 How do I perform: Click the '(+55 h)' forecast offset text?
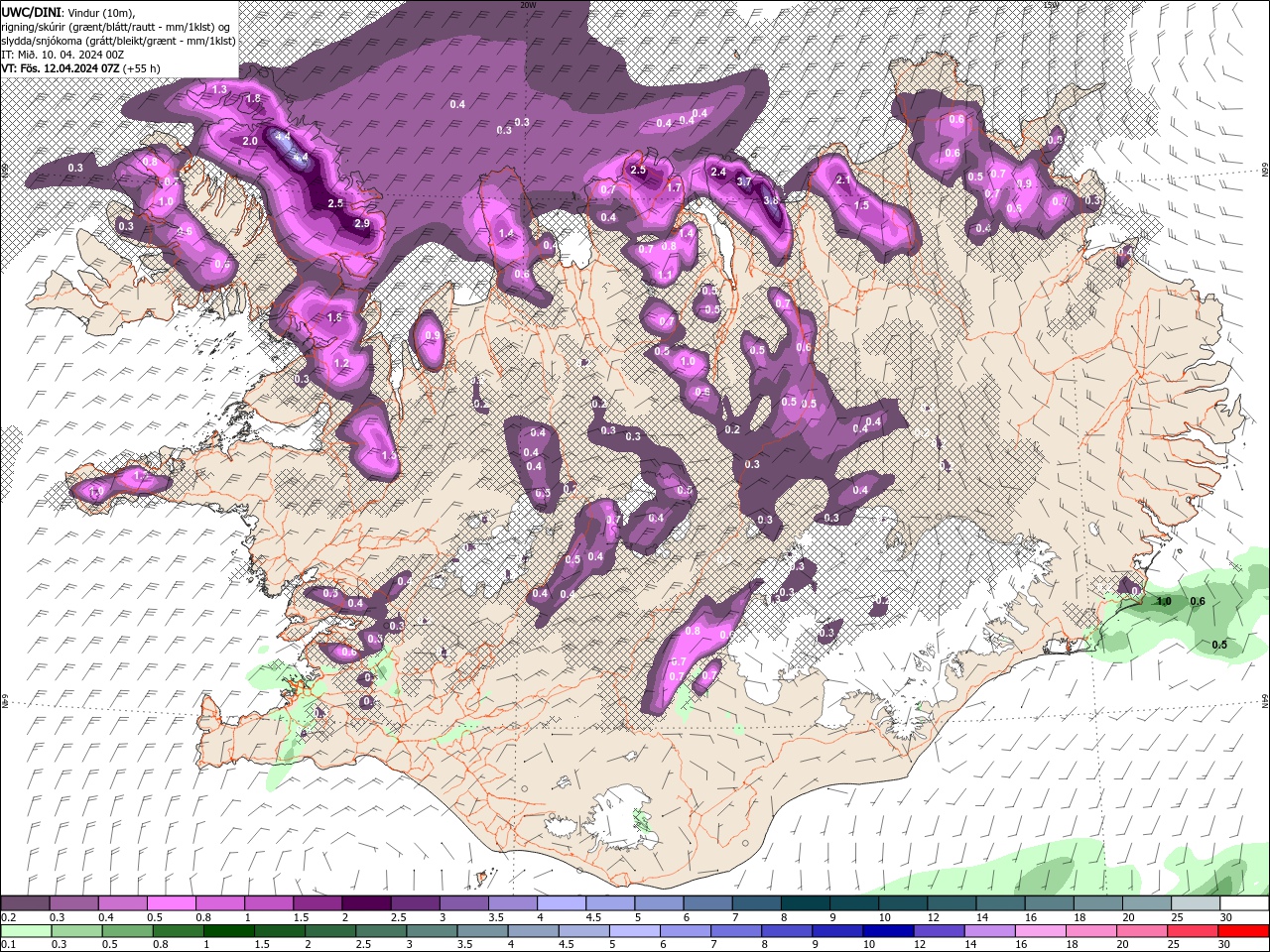pos(143,68)
